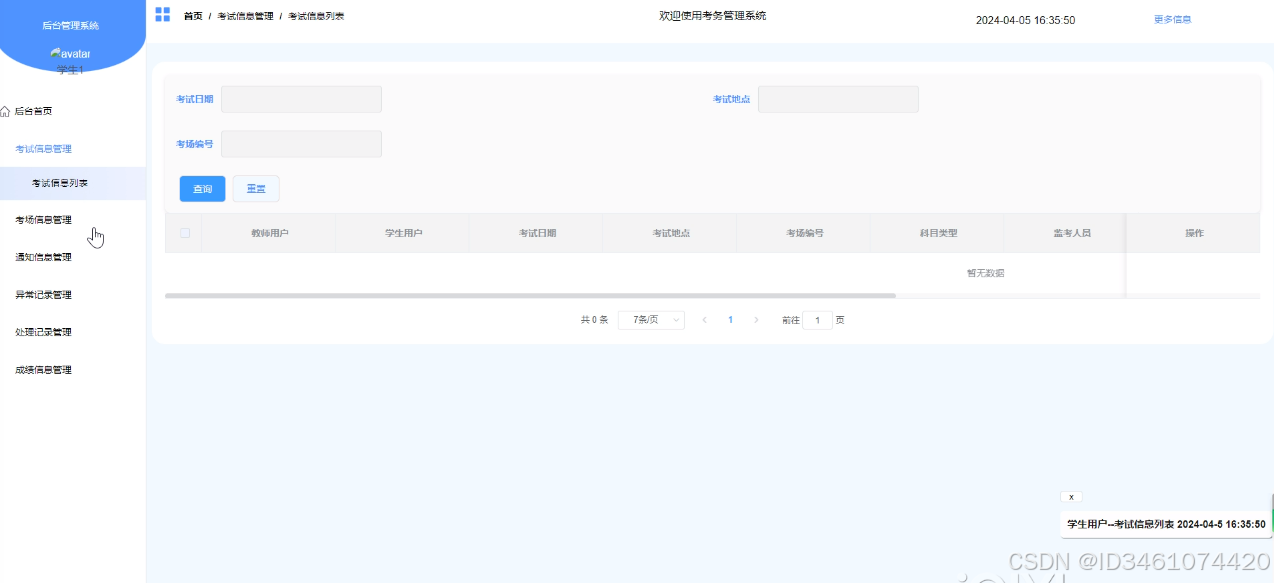Screen dimensions: 1274x583
Task: Click 首页 in the breadcrumb
Action: (x=193, y=16)
